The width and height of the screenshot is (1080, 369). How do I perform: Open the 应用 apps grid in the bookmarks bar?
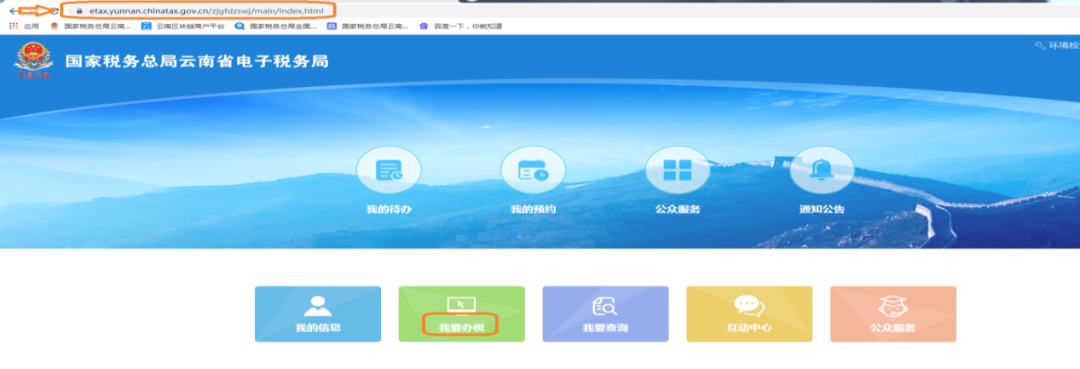(24, 26)
